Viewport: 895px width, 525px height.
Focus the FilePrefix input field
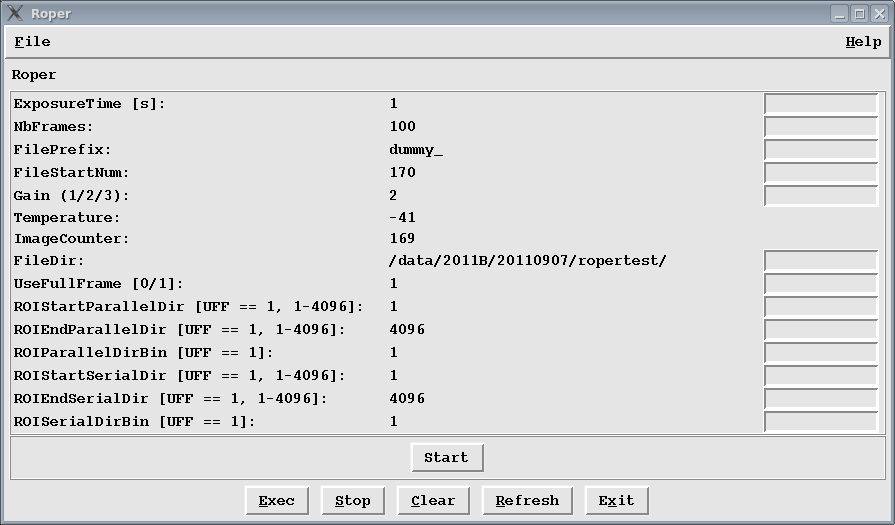pos(821,150)
